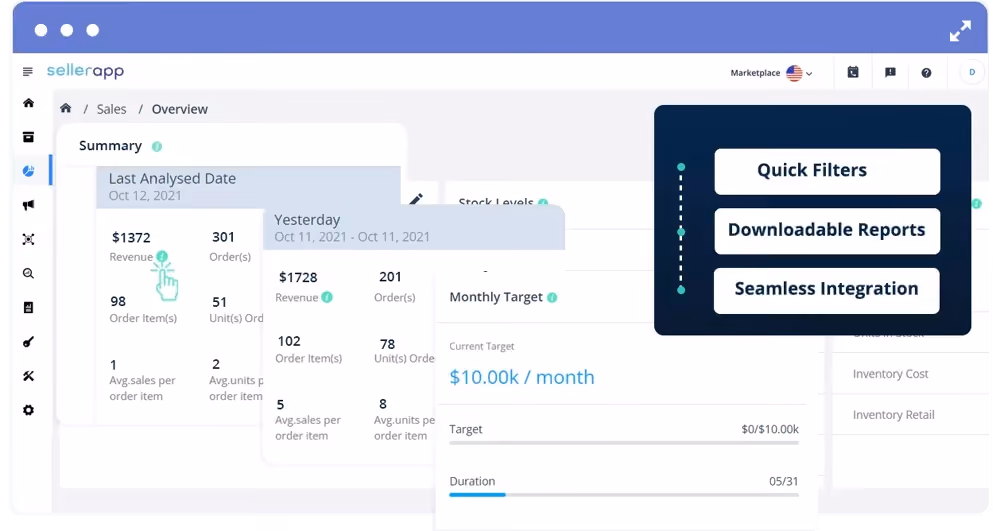Expand the Marketplace dropdown chevron
Viewport: 1000px width, 531px height.
coord(809,73)
